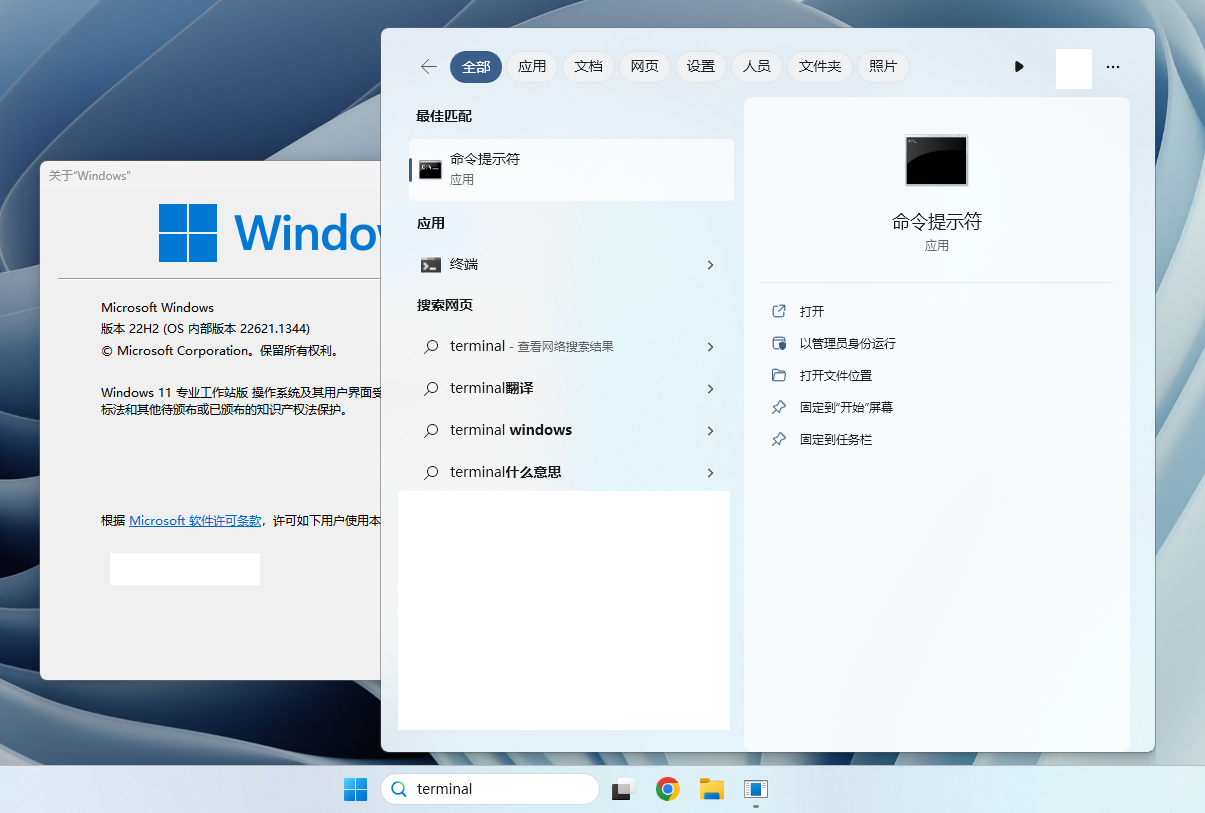
Task: Expand the terminal windows suggestion chevron
Action: coord(710,431)
